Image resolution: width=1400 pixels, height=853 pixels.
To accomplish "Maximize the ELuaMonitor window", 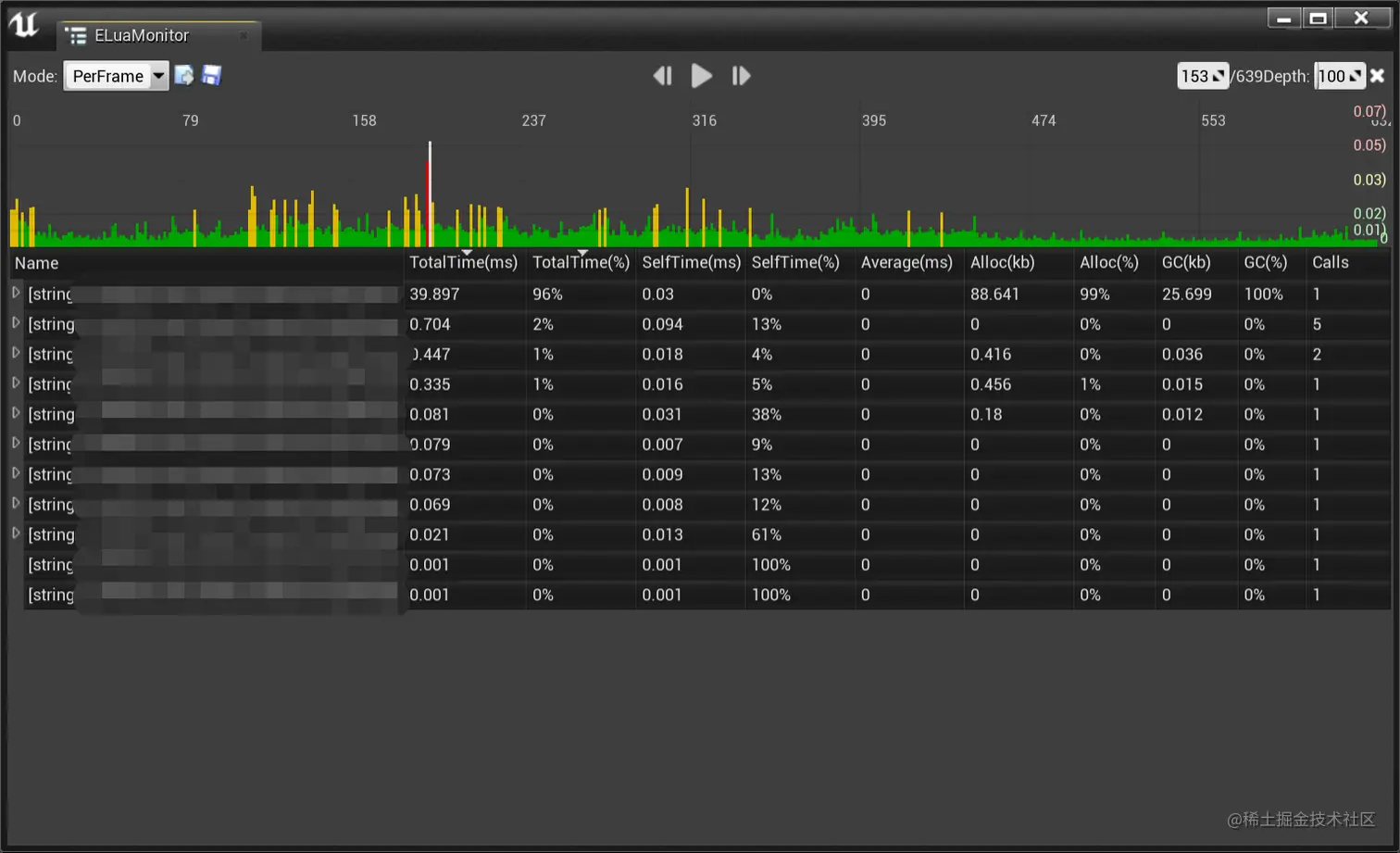I will (1318, 18).
